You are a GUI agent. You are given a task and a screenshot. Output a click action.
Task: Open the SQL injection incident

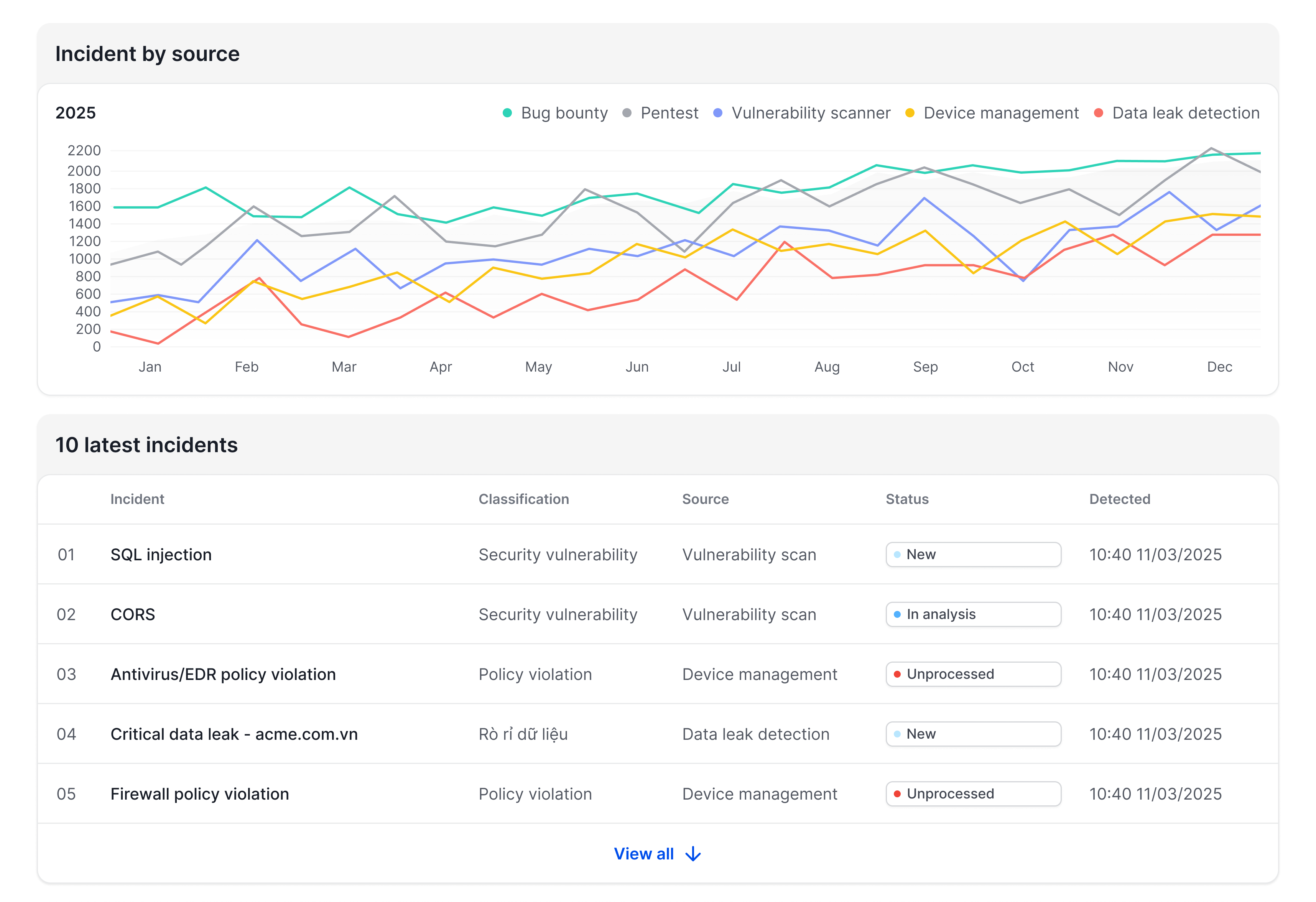(x=161, y=554)
